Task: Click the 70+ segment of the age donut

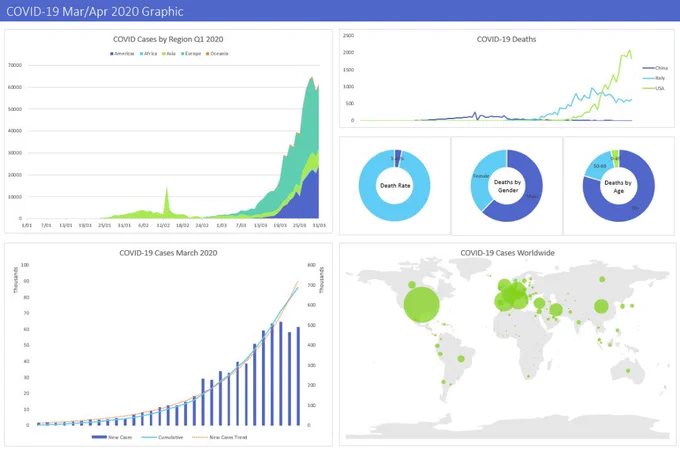Action: click(635, 208)
